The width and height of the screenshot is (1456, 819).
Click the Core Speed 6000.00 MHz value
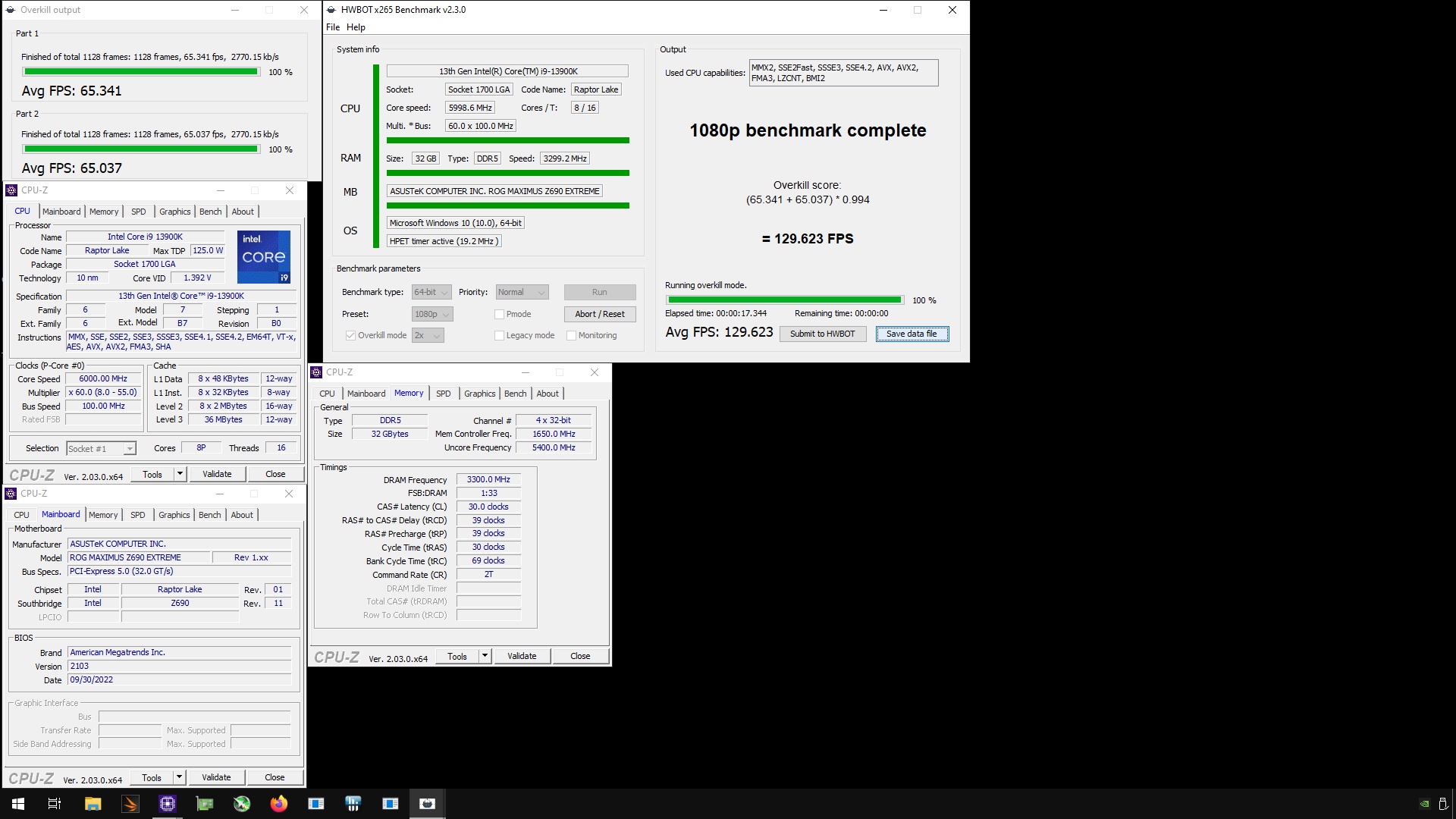click(x=103, y=378)
